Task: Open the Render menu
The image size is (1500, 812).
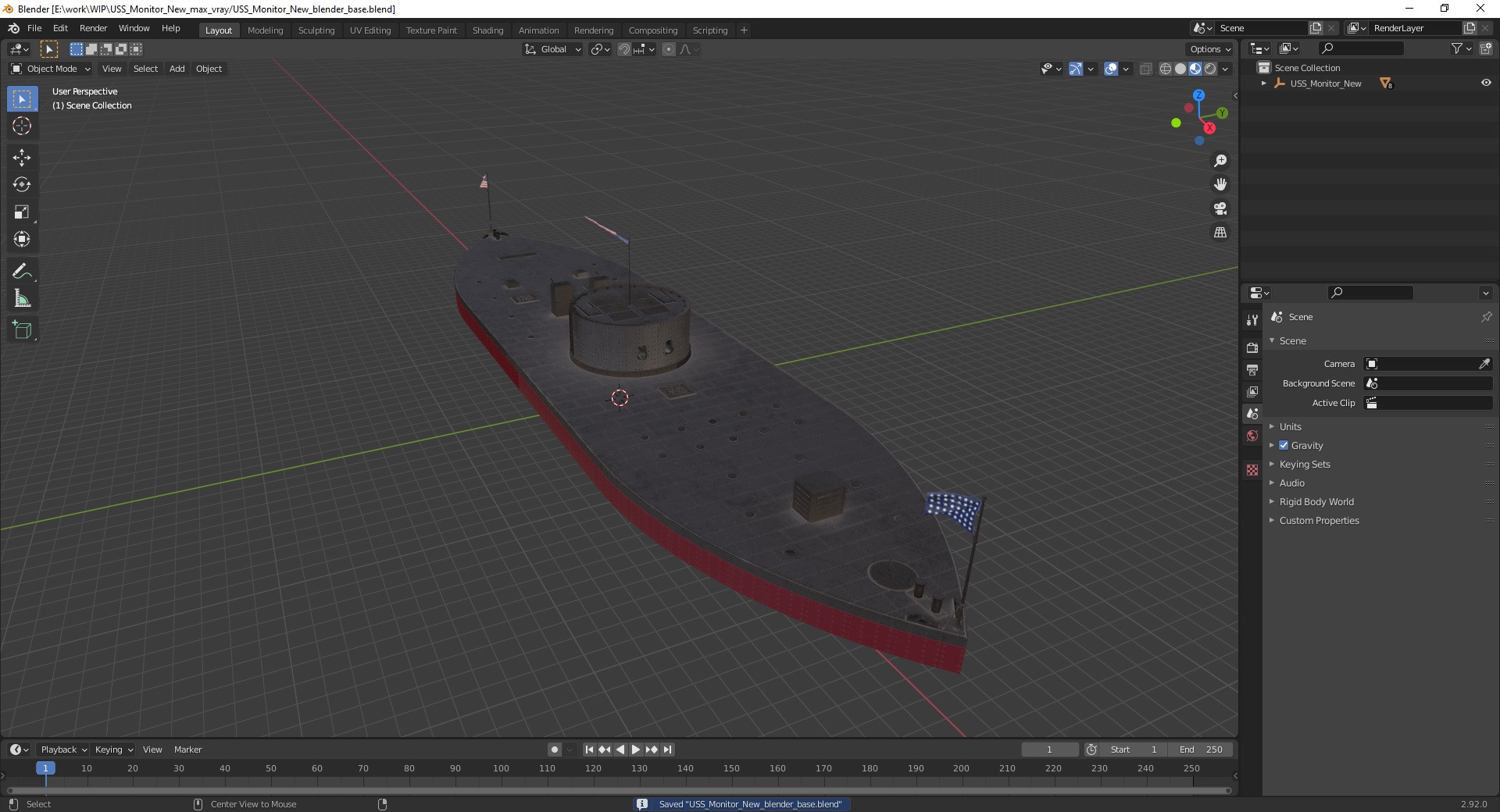Action: coord(93,28)
